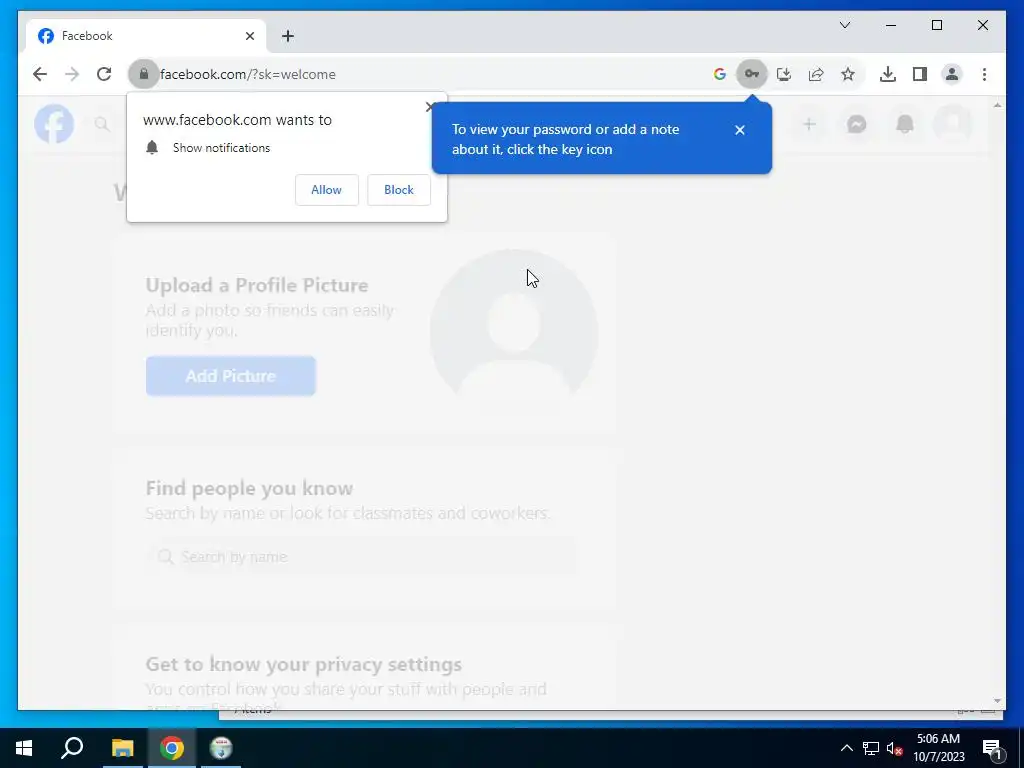The image size is (1024, 768).
Task: Open Facebook Messenger icon
Action: click(857, 123)
